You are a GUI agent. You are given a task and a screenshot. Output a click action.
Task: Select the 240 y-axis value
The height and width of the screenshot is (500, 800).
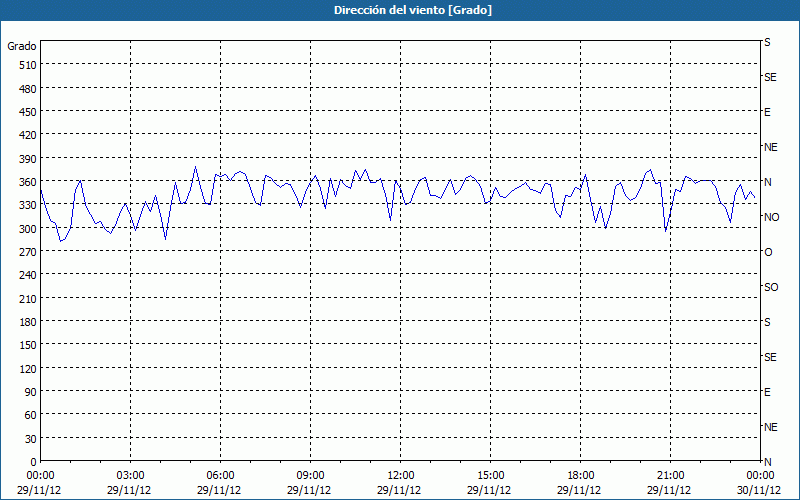click(29, 276)
